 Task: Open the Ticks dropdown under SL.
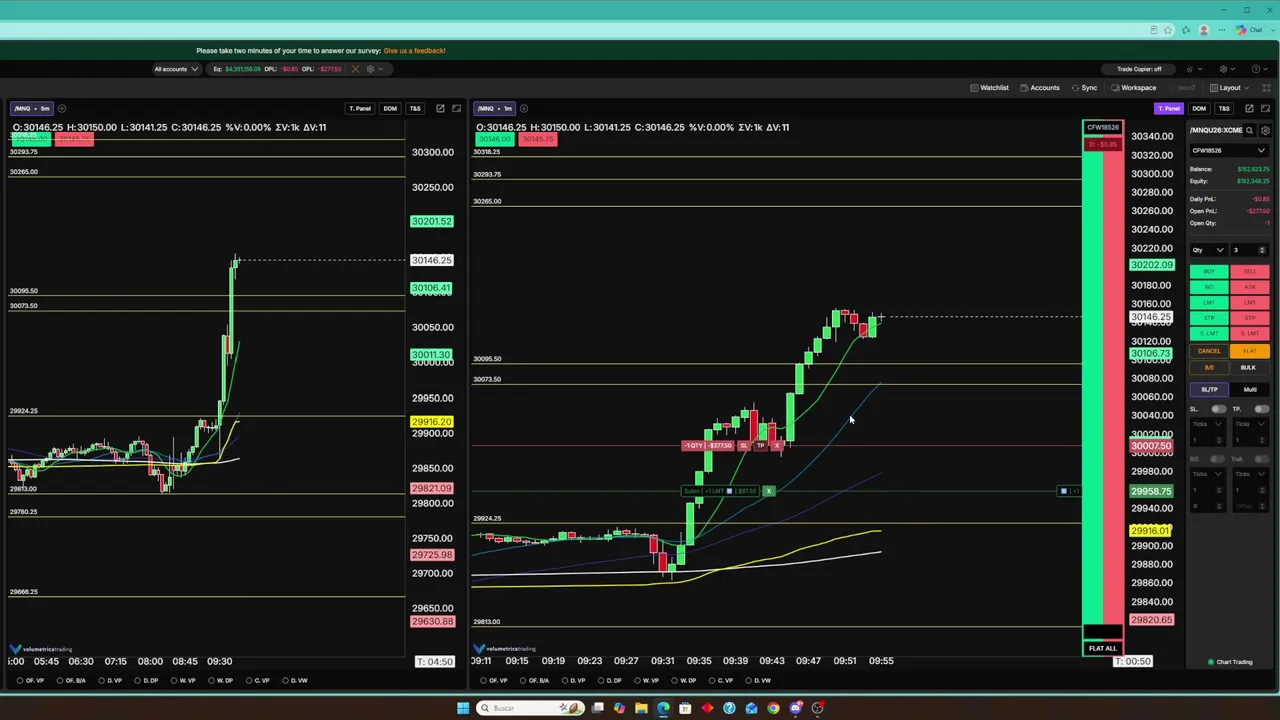click(x=1208, y=424)
